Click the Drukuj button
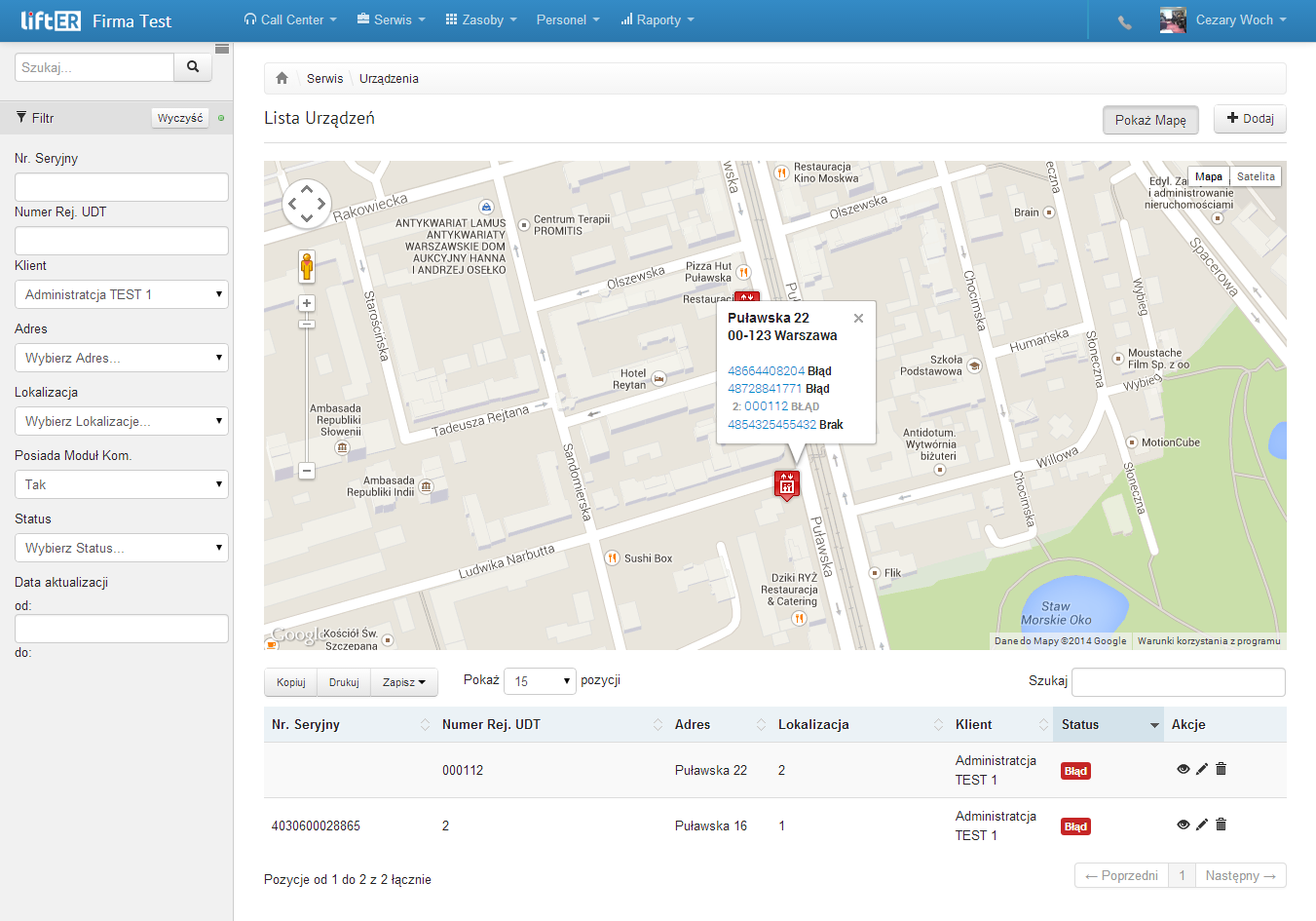The image size is (1316, 921). [x=344, y=682]
